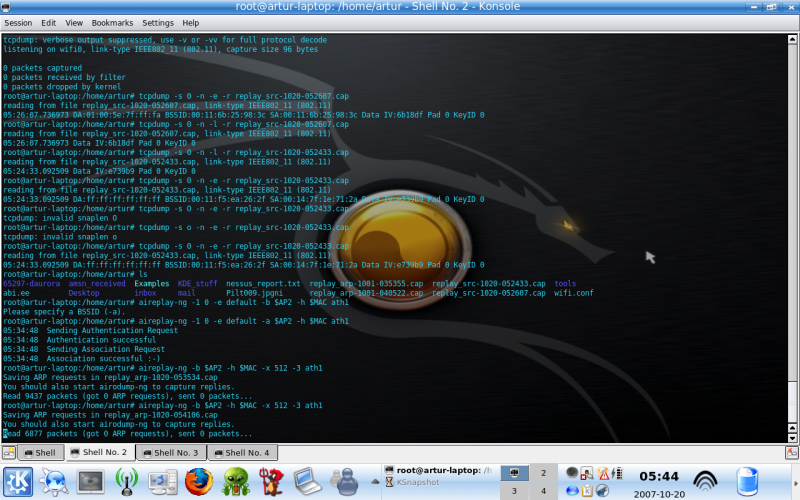
Task: Select the Shell No. 2 tab
Action: coord(100,452)
